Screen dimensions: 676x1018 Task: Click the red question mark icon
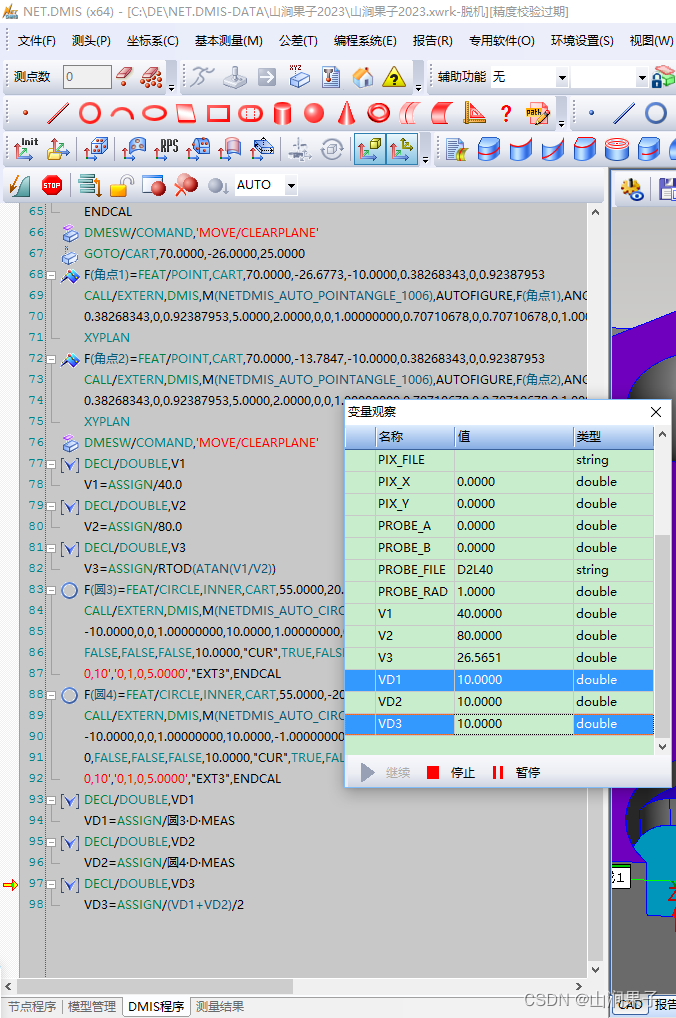click(507, 114)
